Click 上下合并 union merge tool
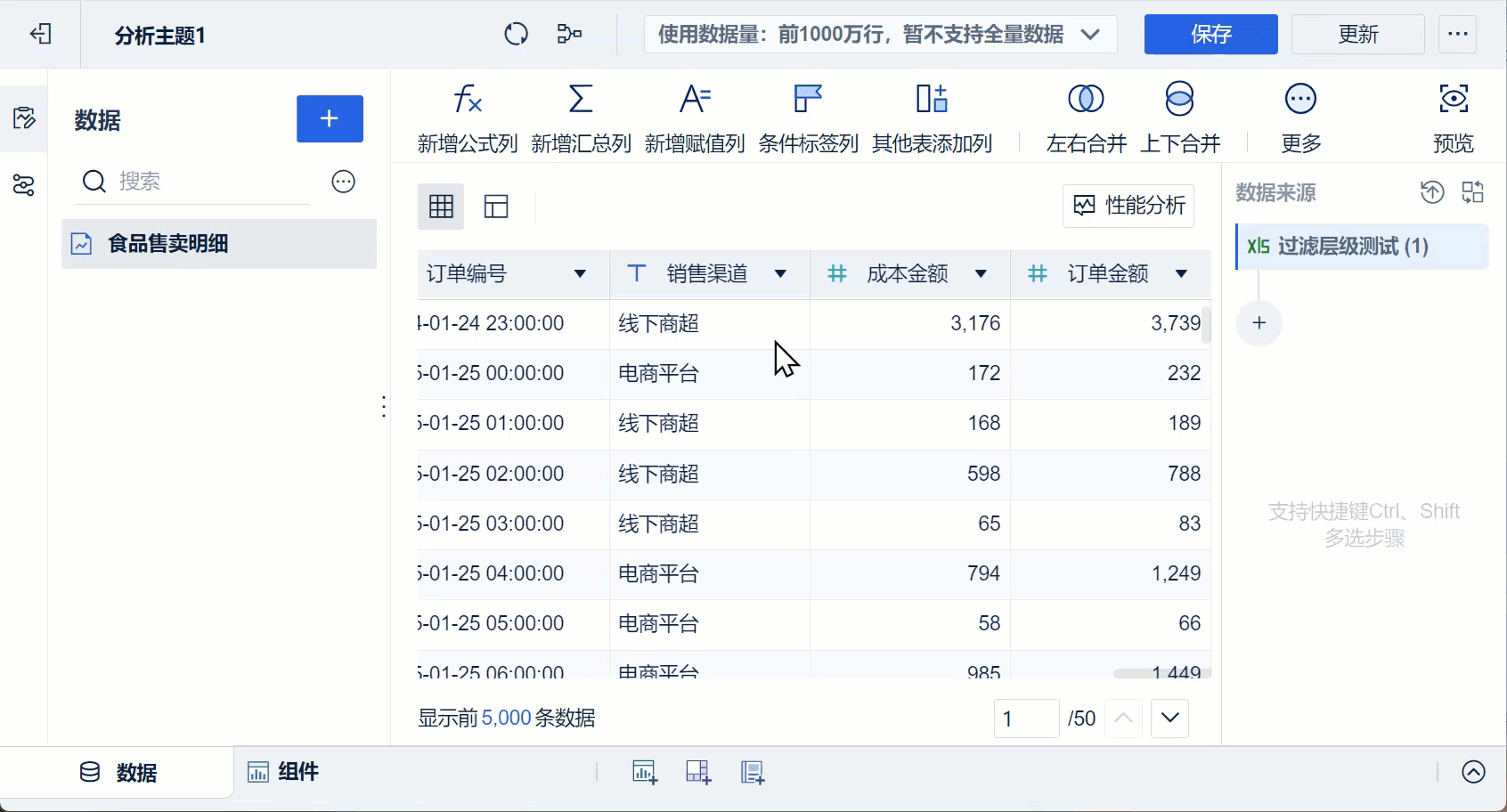The width and height of the screenshot is (1507, 812). (x=1180, y=118)
